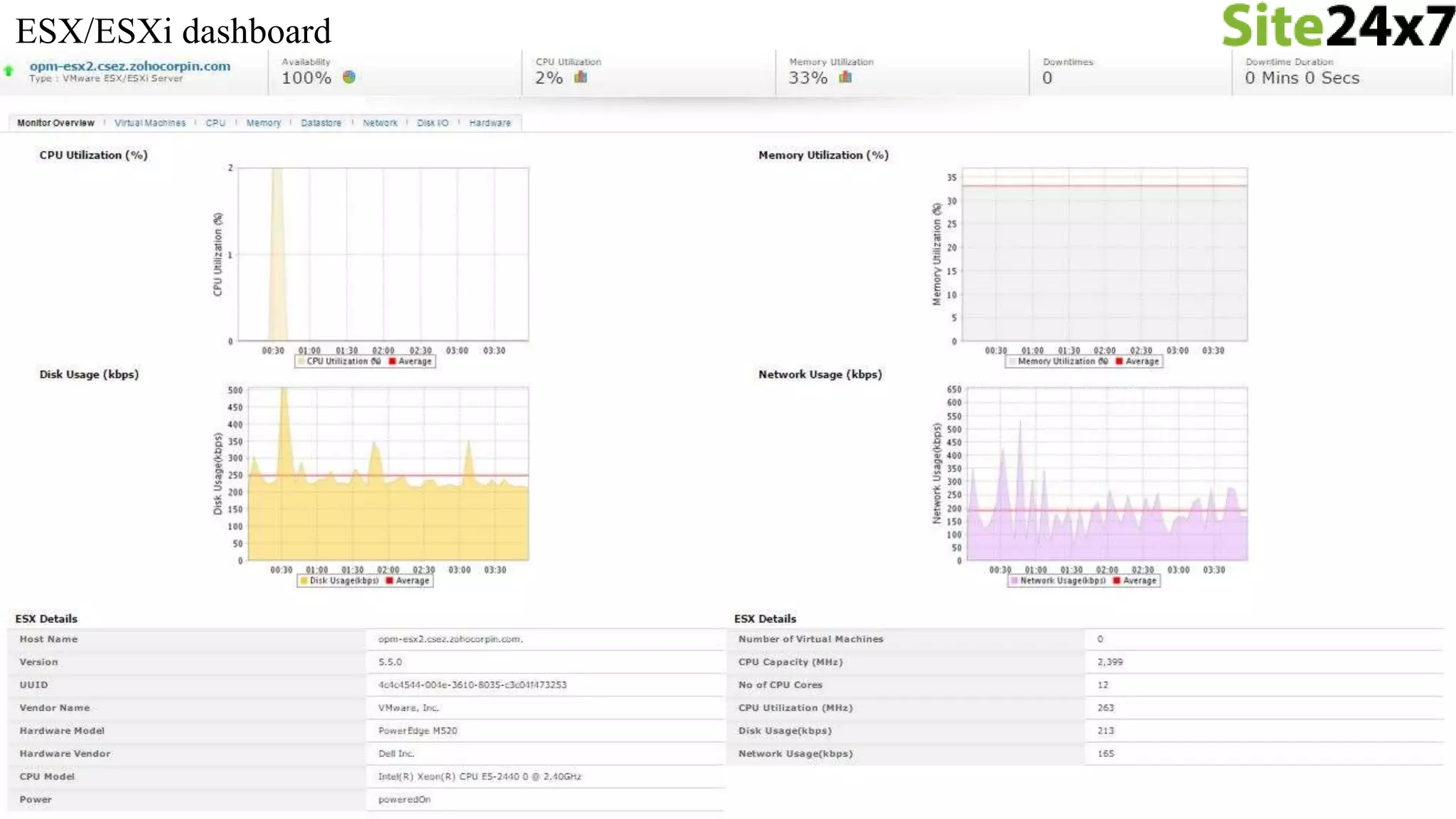This screenshot has width=1456, height=819.
Task: Select the CPU Capacity value 2,399
Action: [1110, 662]
